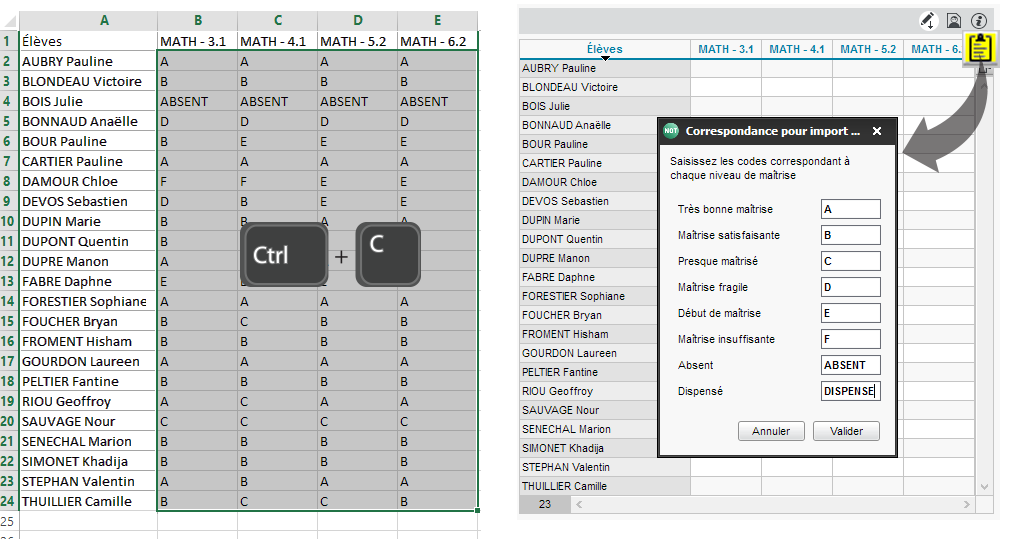The width and height of the screenshot is (1012, 539).
Task: Click MATH - 6.2 cell in spreadsheet
Action: (438, 41)
